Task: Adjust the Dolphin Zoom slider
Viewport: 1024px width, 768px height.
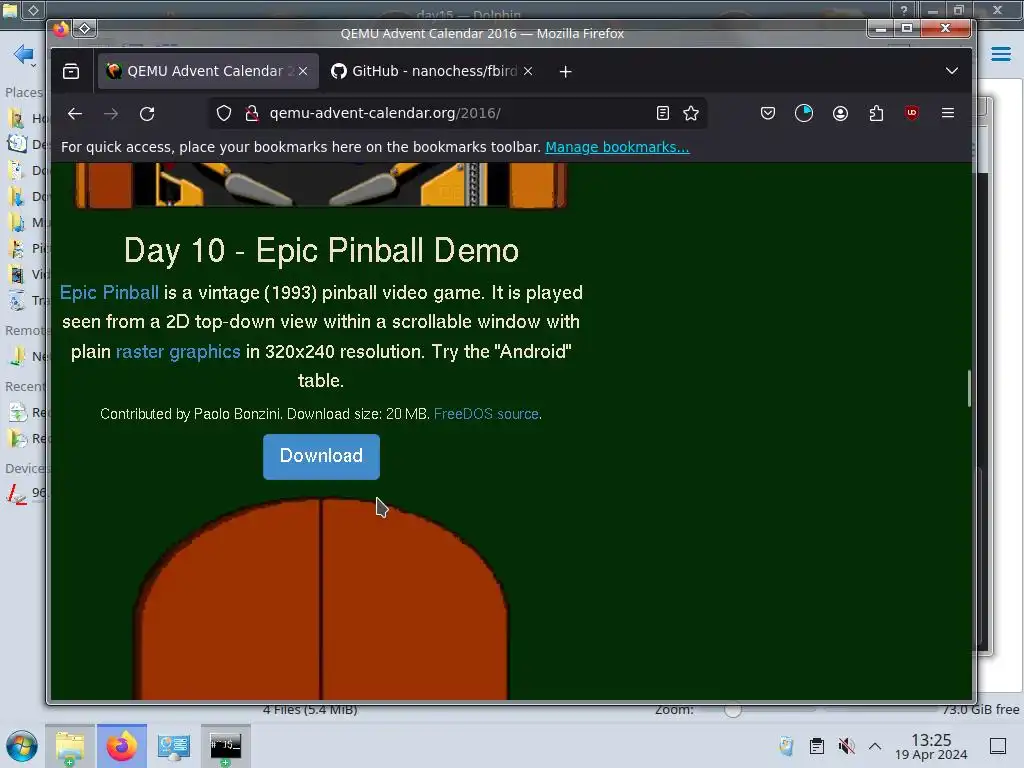Action: (x=733, y=710)
